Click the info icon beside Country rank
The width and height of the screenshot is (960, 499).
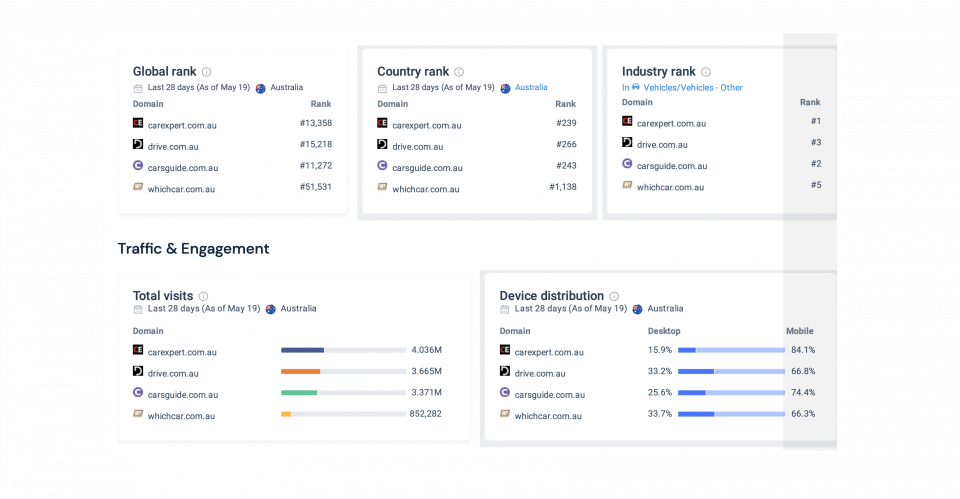459,72
